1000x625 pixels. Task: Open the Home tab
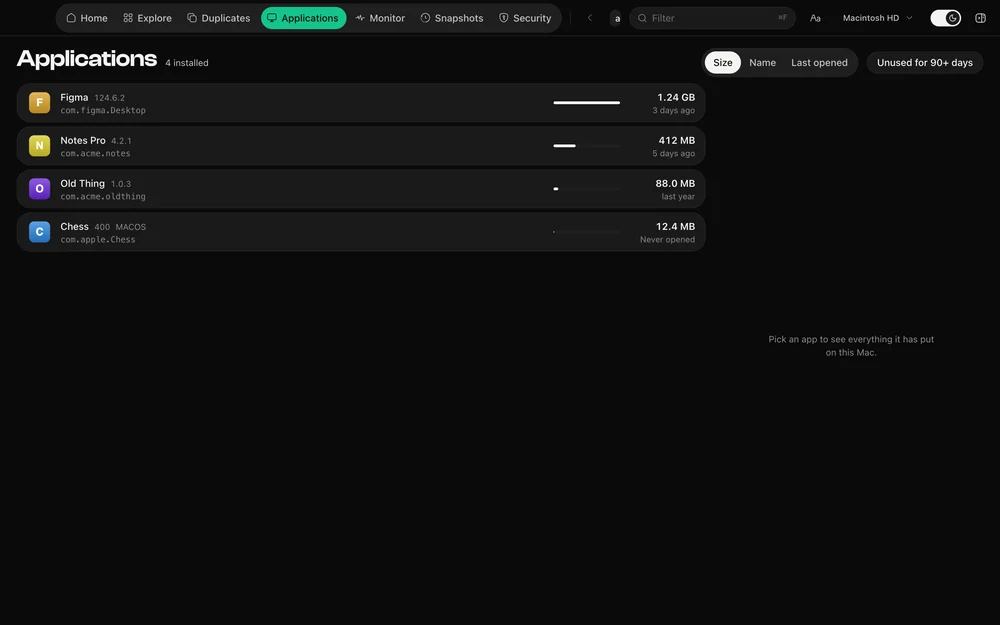(x=87, y=18)
